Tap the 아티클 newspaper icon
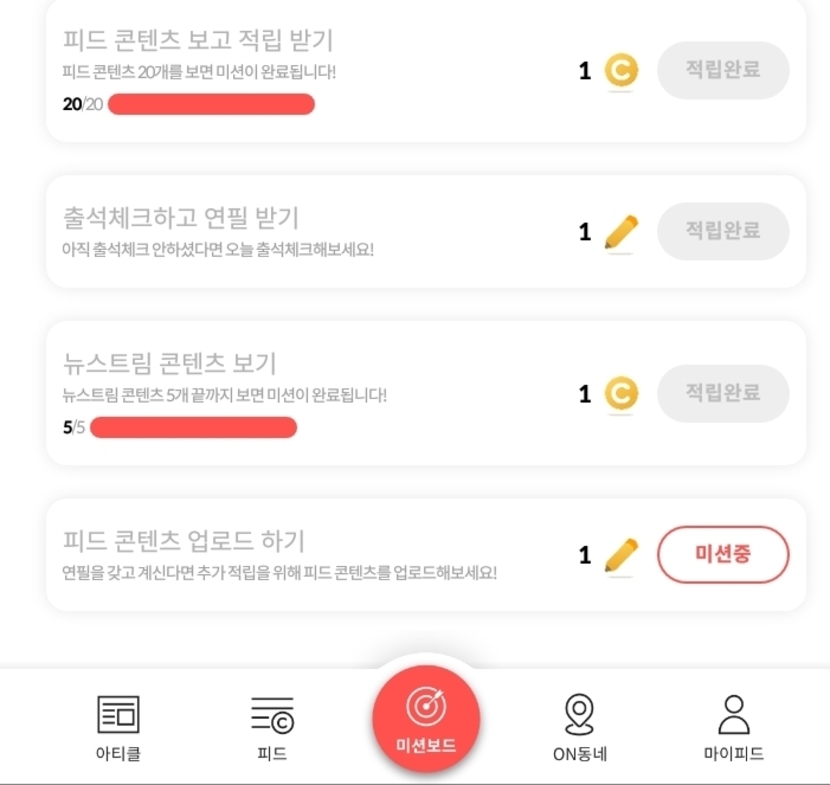Screen dimensions: 830x785 [118, 715]
